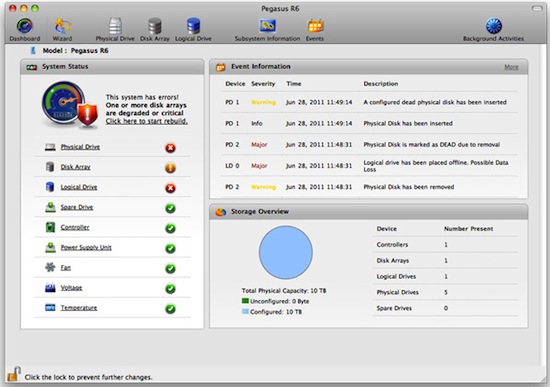Open the Power Supply Unit link

click(86, 247)
